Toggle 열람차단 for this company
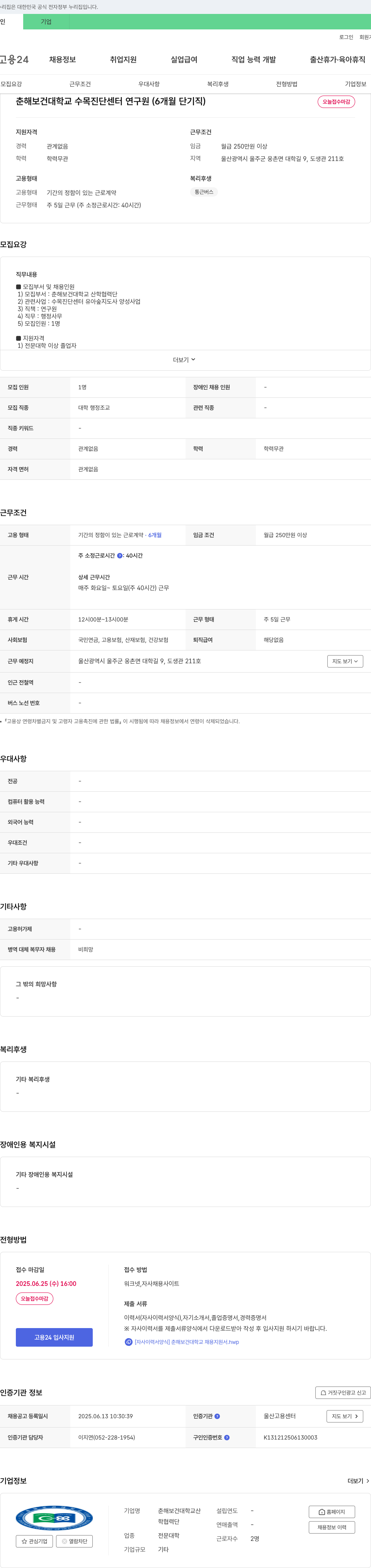The height and width of the screenshot is (1568, 371). 74,1541
